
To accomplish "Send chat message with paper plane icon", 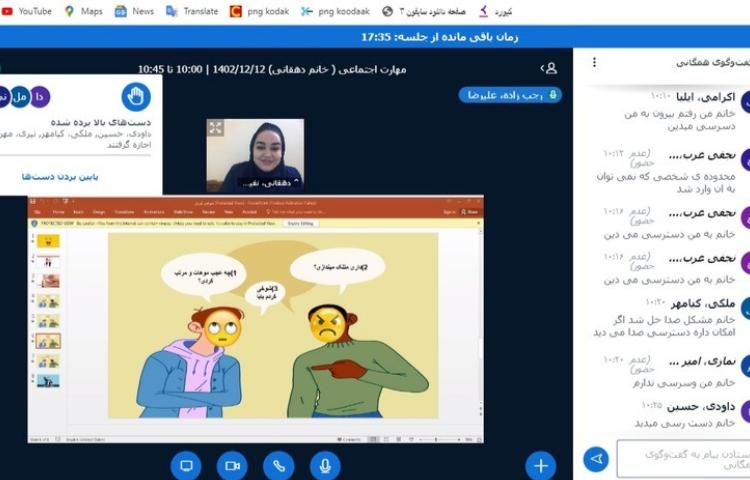I will [596, 459].
